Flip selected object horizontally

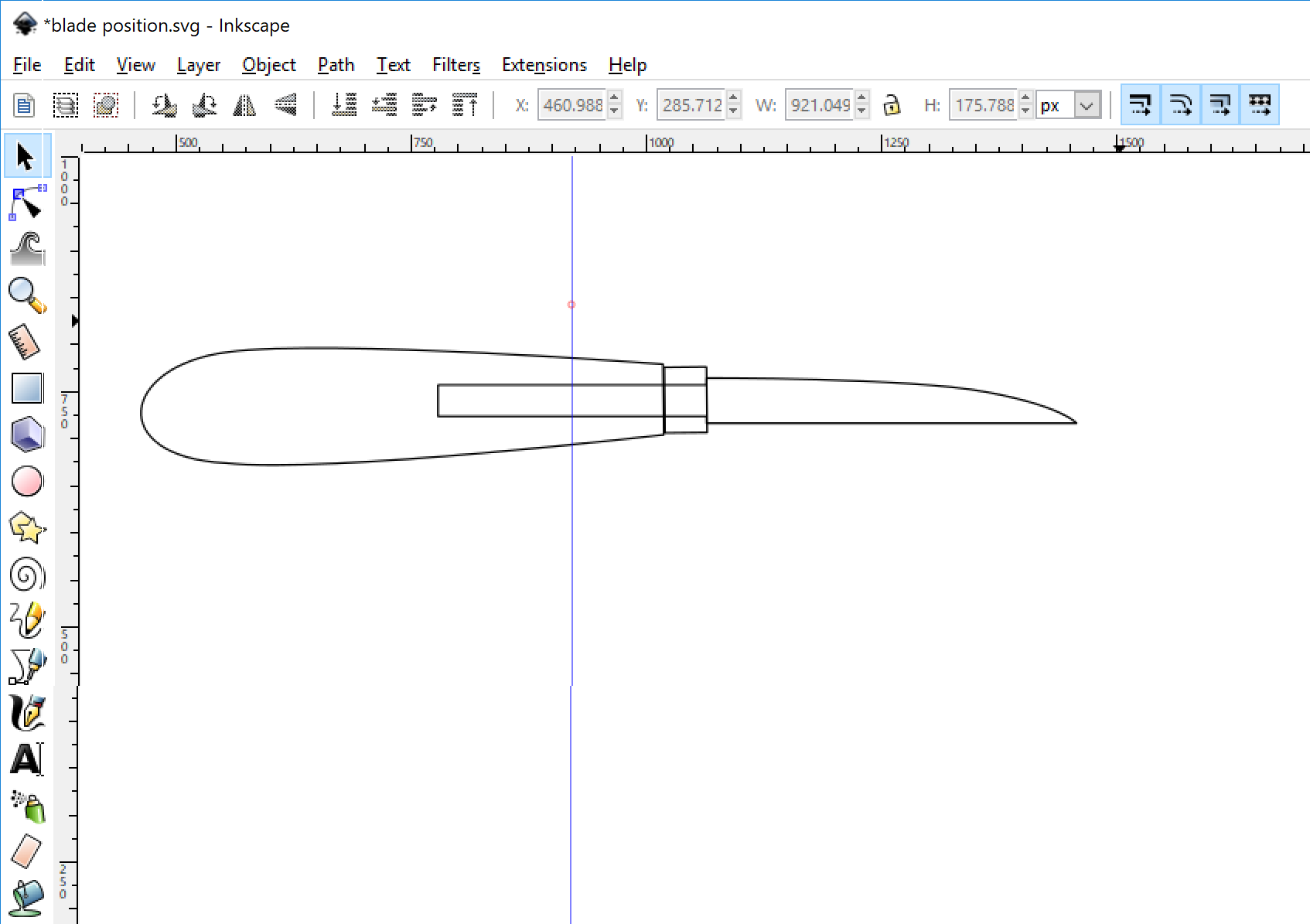pyautogui.click(x=244, y=104)
